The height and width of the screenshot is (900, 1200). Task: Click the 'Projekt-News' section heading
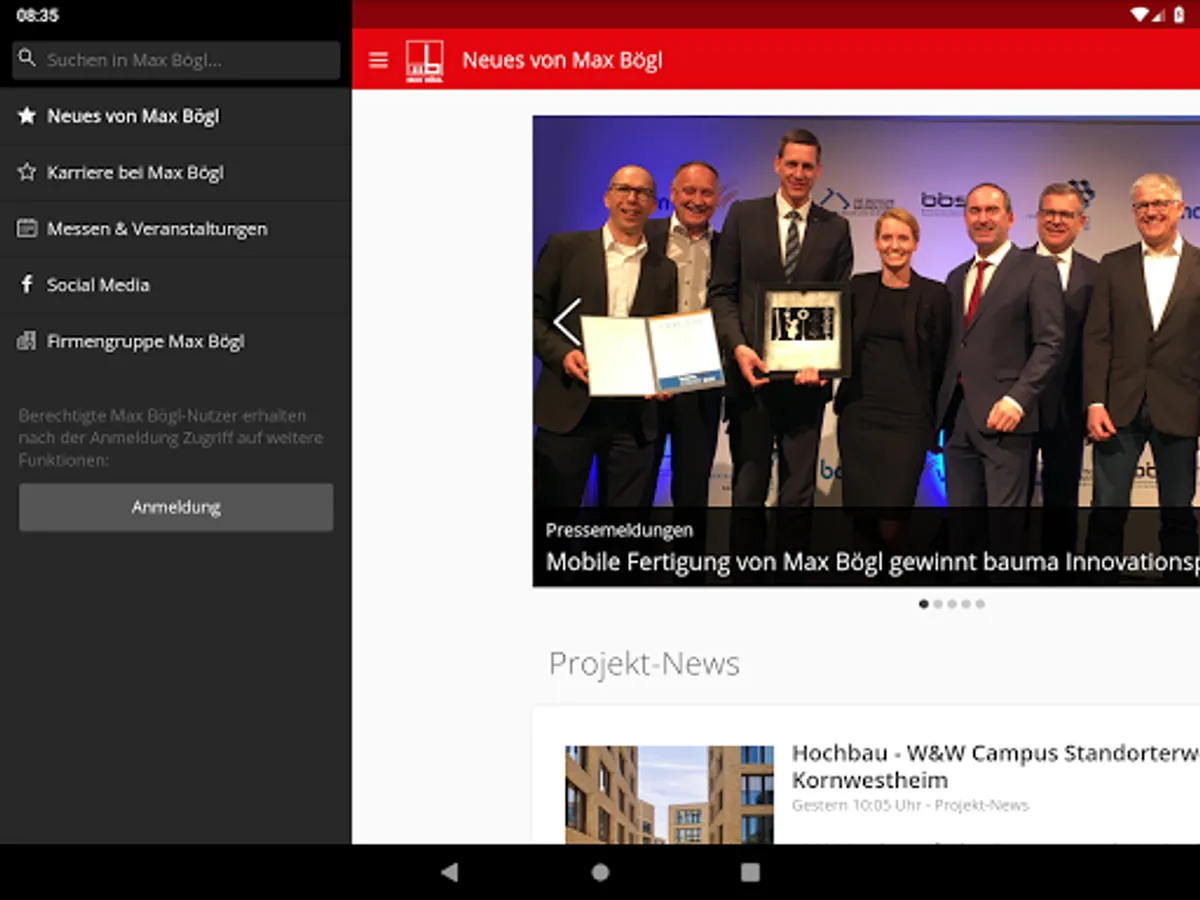[x=644, y=664]
